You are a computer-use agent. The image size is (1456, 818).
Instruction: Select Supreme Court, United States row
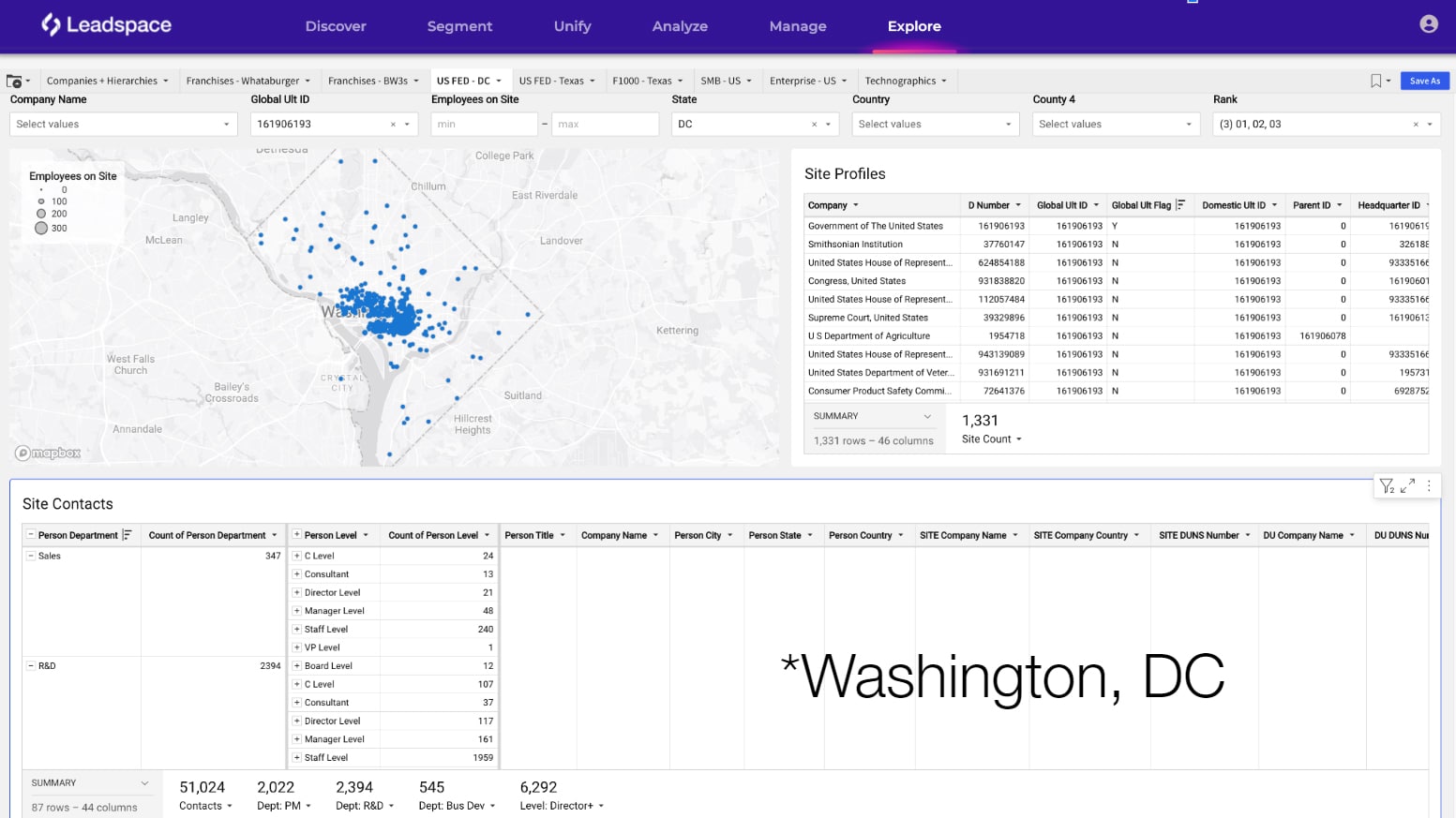(x=1116, y=318)
